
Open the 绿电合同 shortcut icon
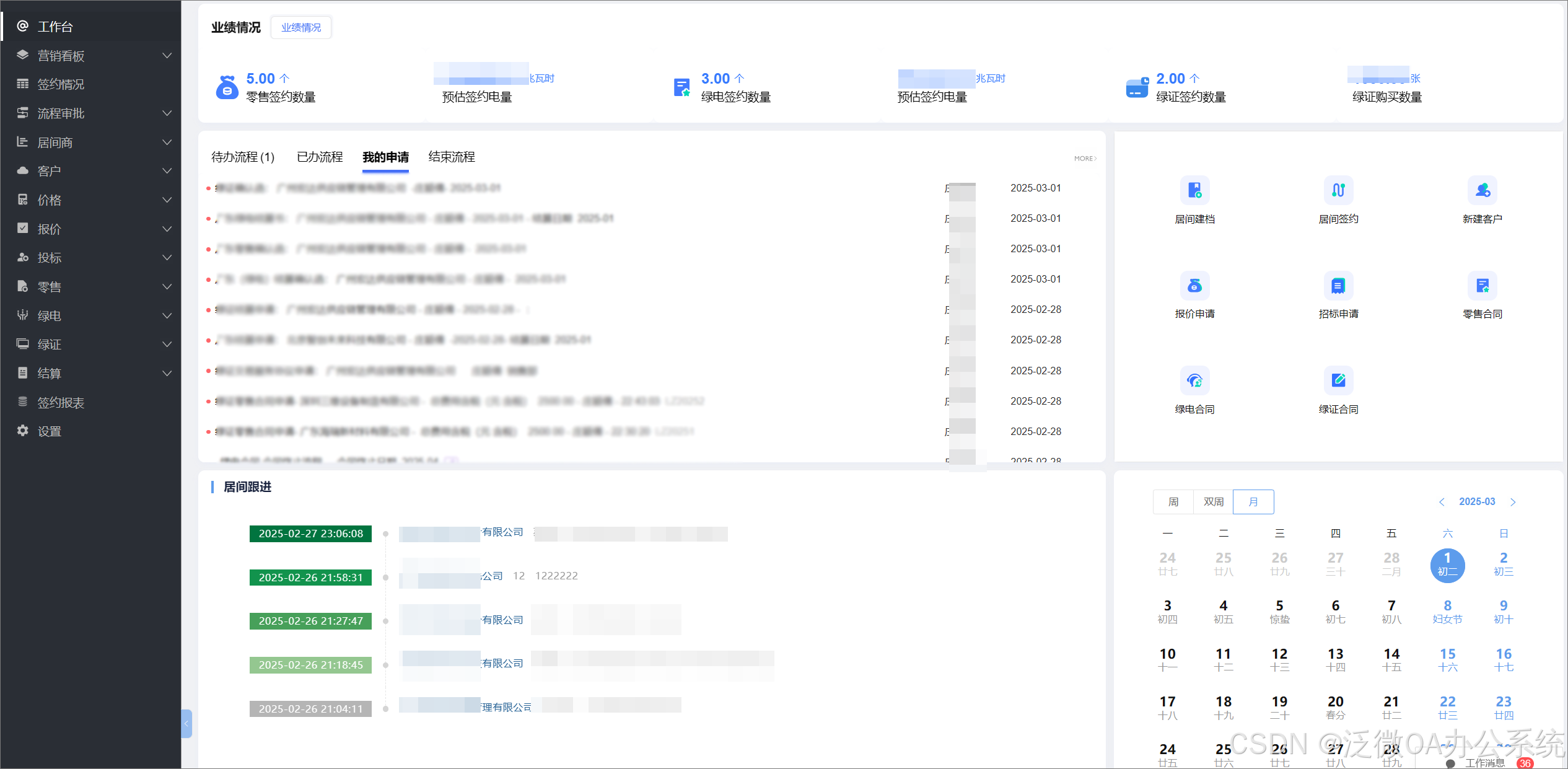[1194, 380]
